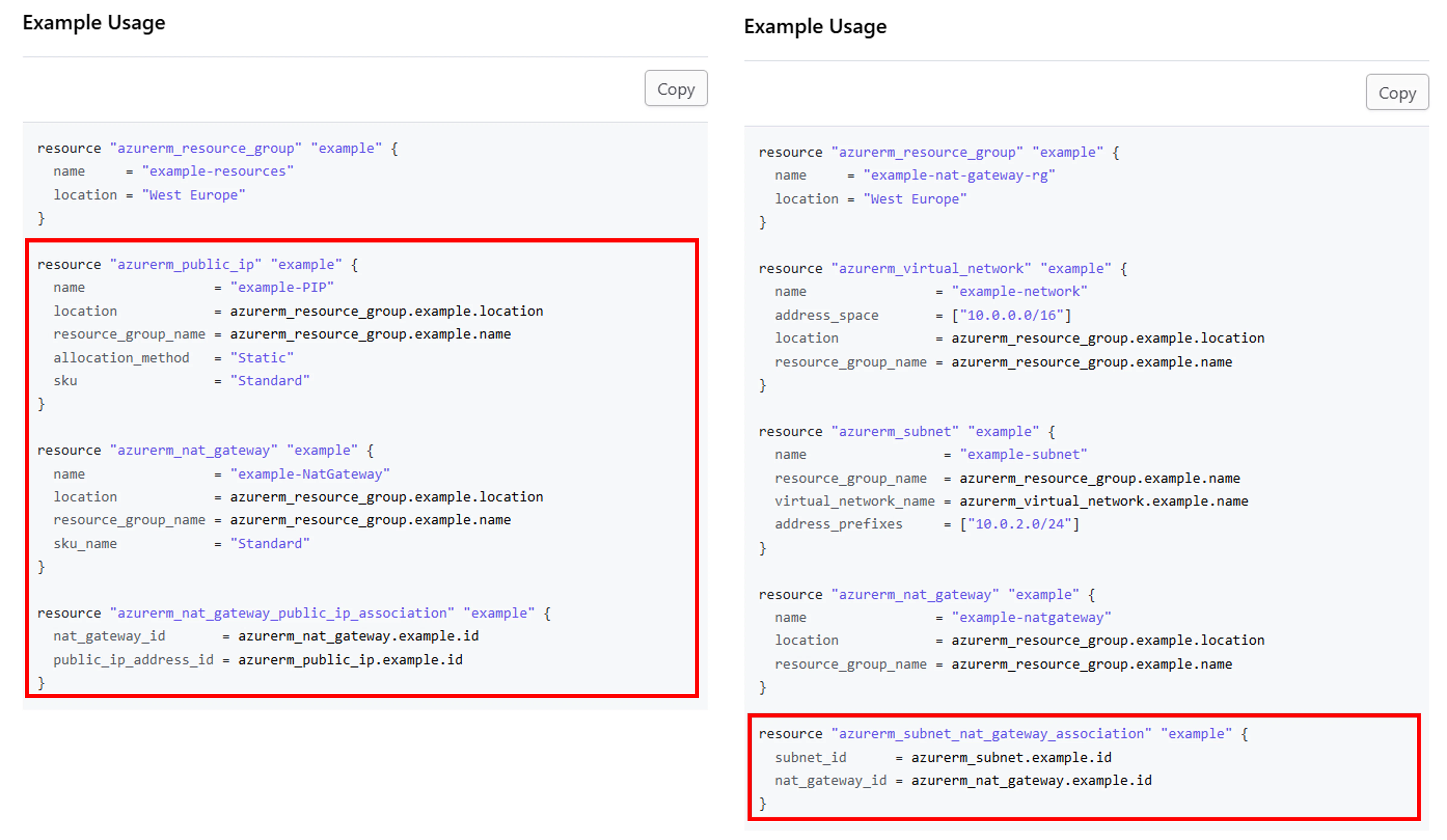Click the public_ip_address_id attribute key
Image resolution: width=1447 pixels, height=840 pixels.
click(x=133, y=661)
